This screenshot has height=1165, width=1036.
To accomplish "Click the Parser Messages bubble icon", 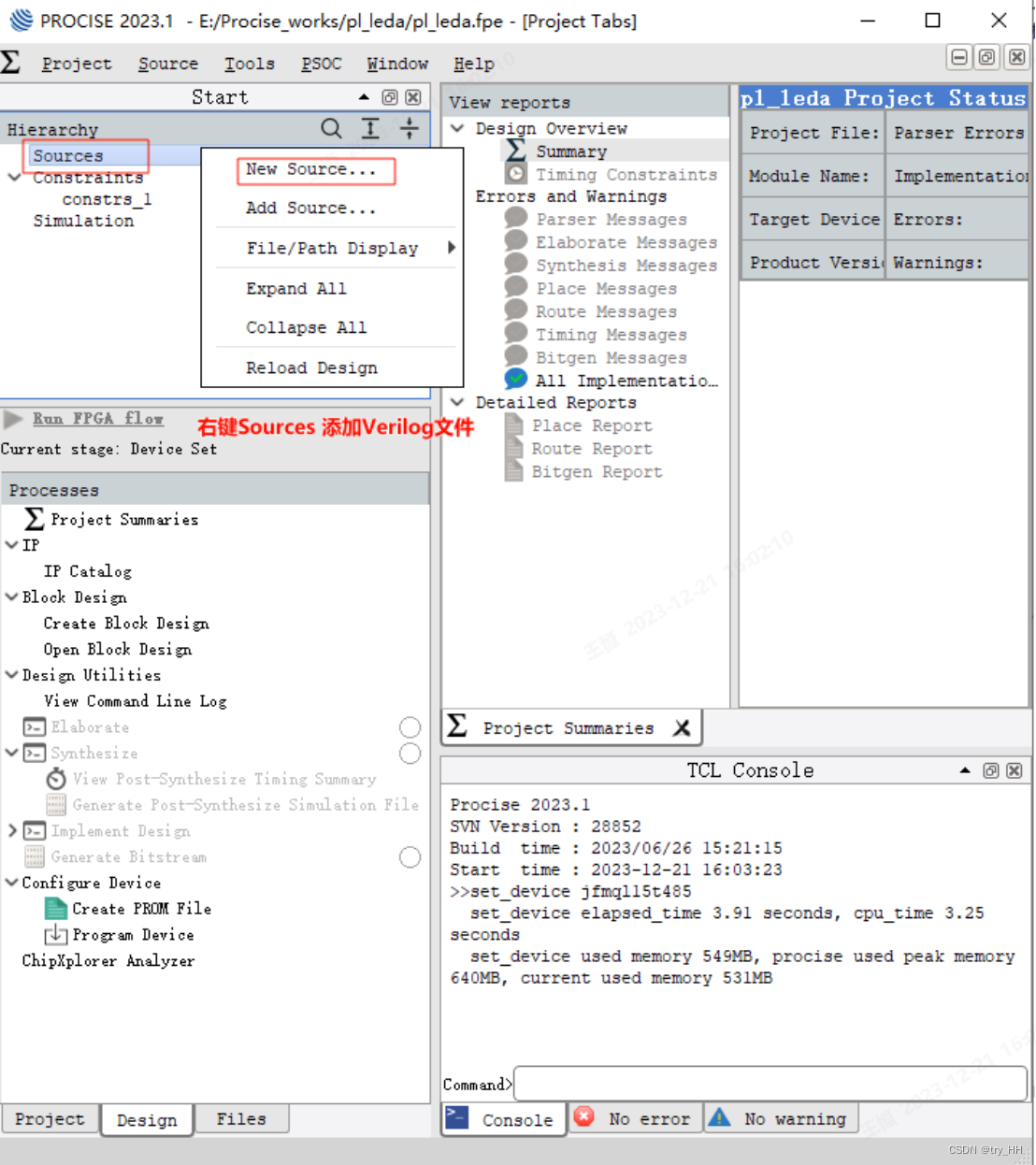I will coord(515,218).
